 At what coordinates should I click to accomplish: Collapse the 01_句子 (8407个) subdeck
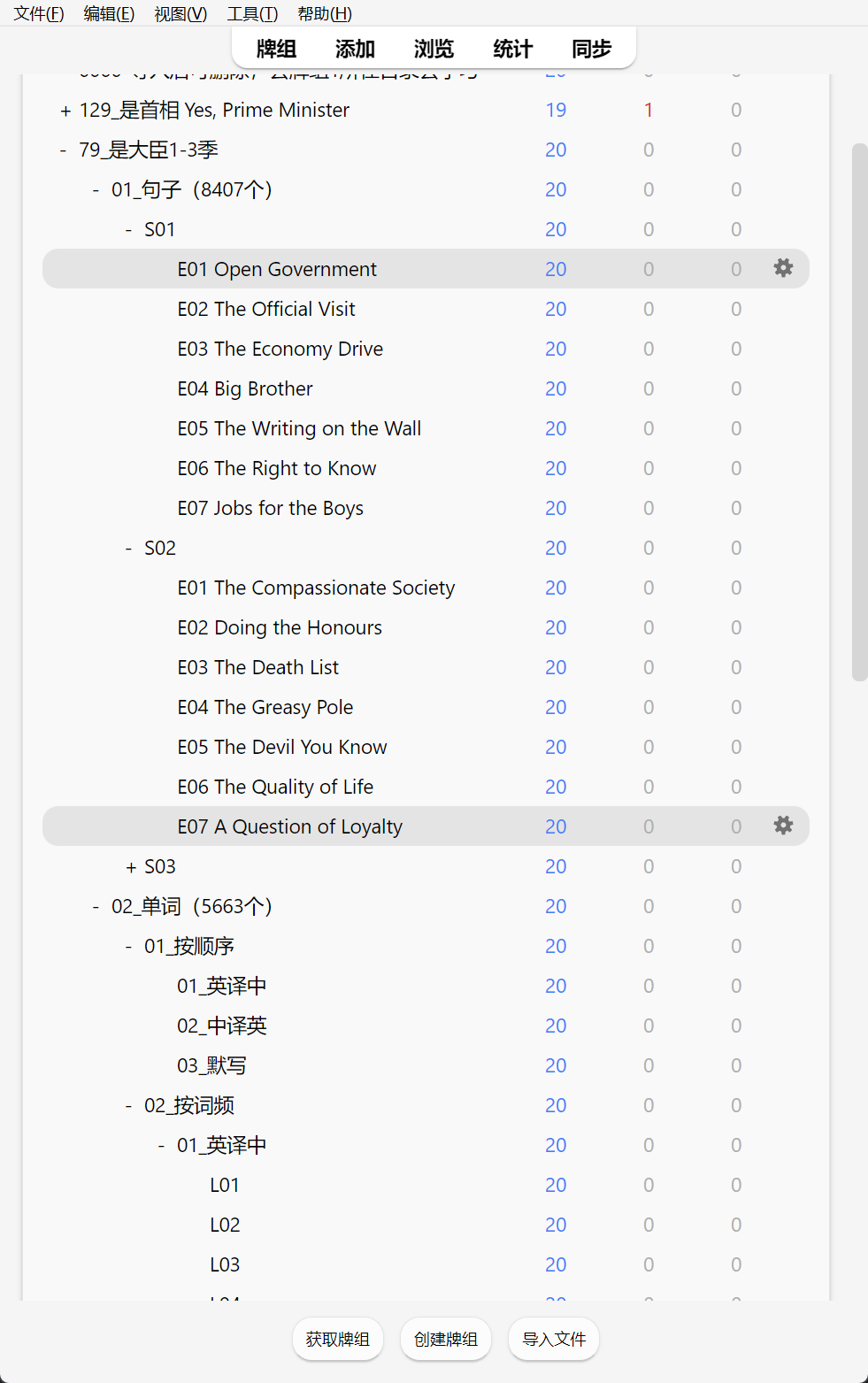coord(96,190)
